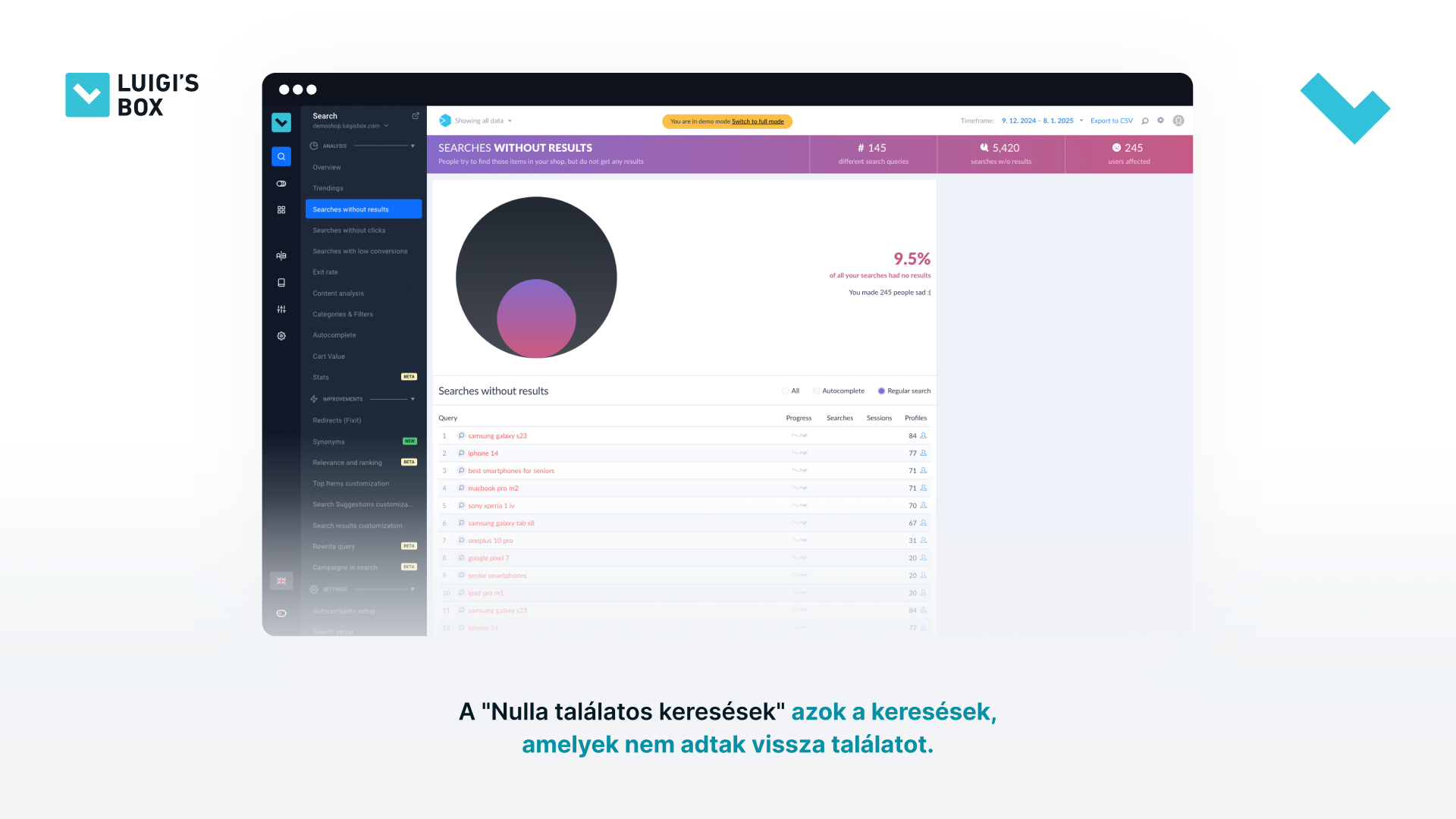This screenshot has width=1456, height=819.
Task: Open the oneplus 10 pro query link
Action: (491, 540)
